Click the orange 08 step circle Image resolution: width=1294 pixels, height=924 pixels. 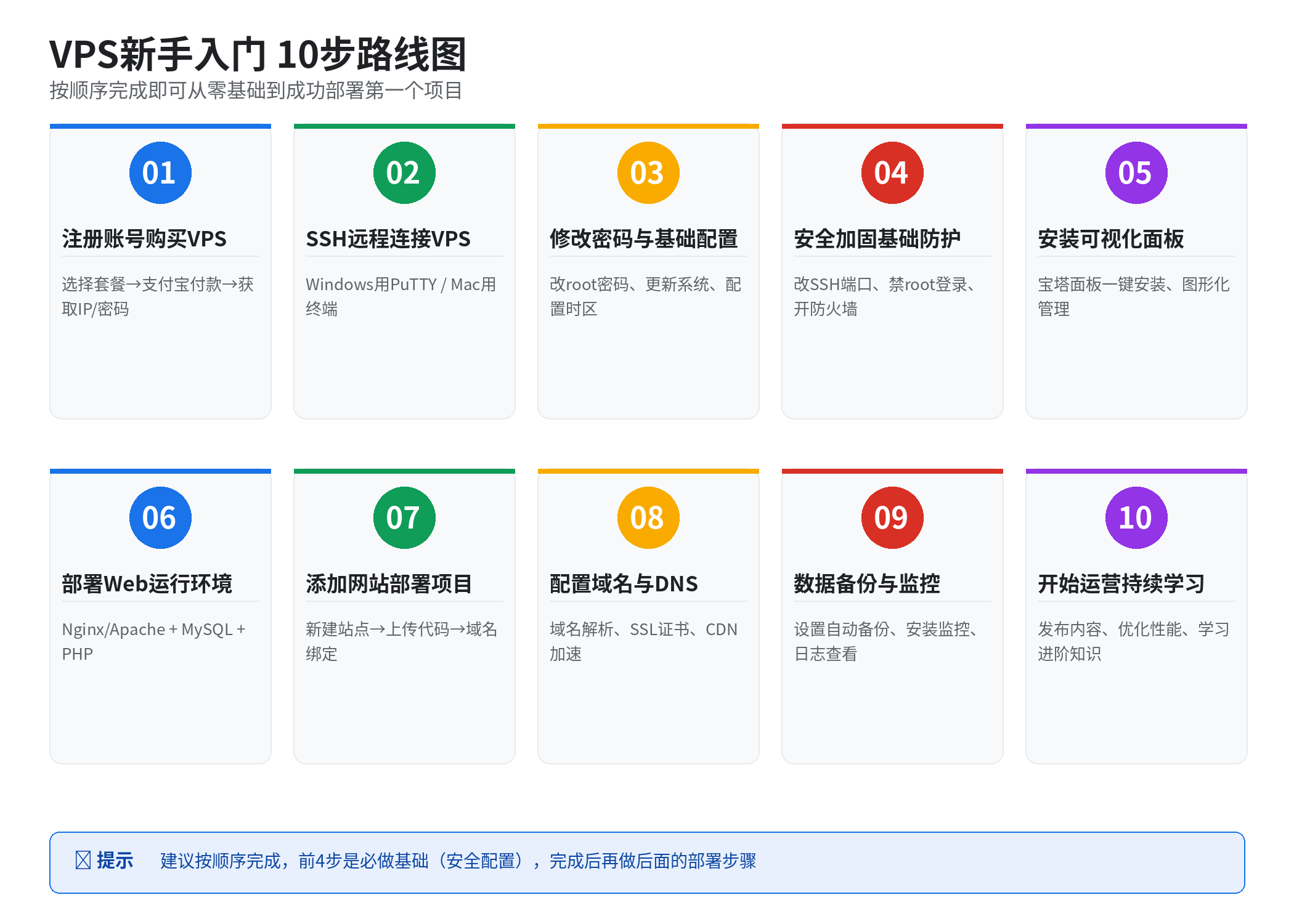(x=648, y=517)
